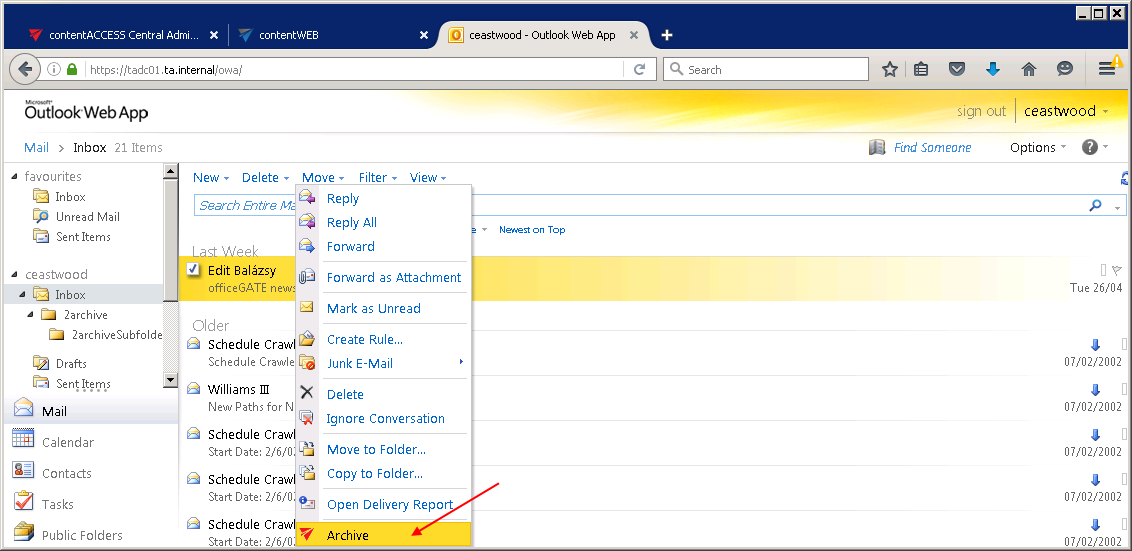Uncheck the Edit Balázsy message checkbox
Viewport: 1132px width, 551px height.
(193, 269)
